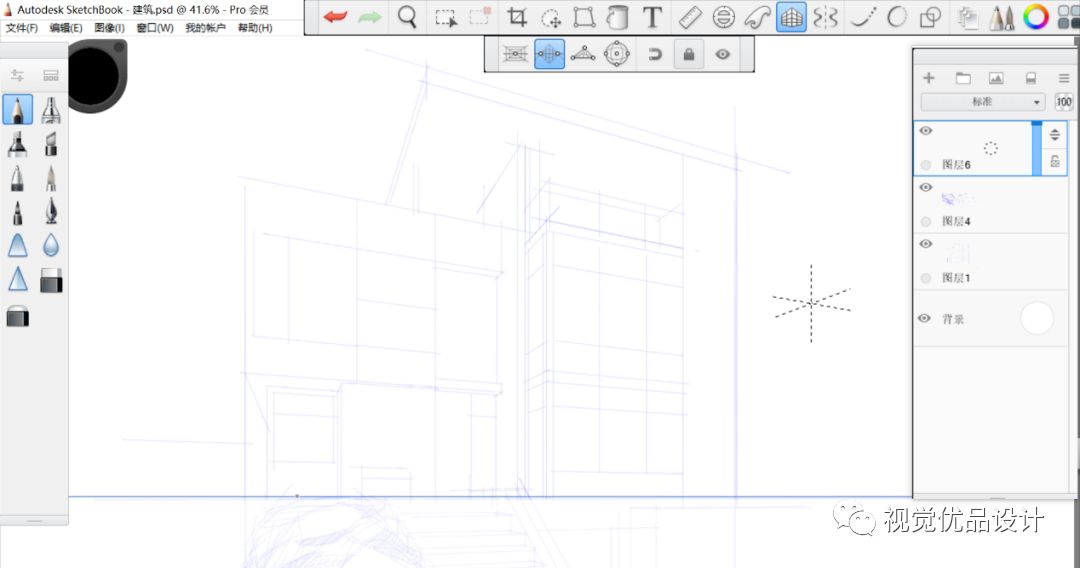Open the Brush Library icon
Screen dimensions: 1080x568
click(51, 76)
